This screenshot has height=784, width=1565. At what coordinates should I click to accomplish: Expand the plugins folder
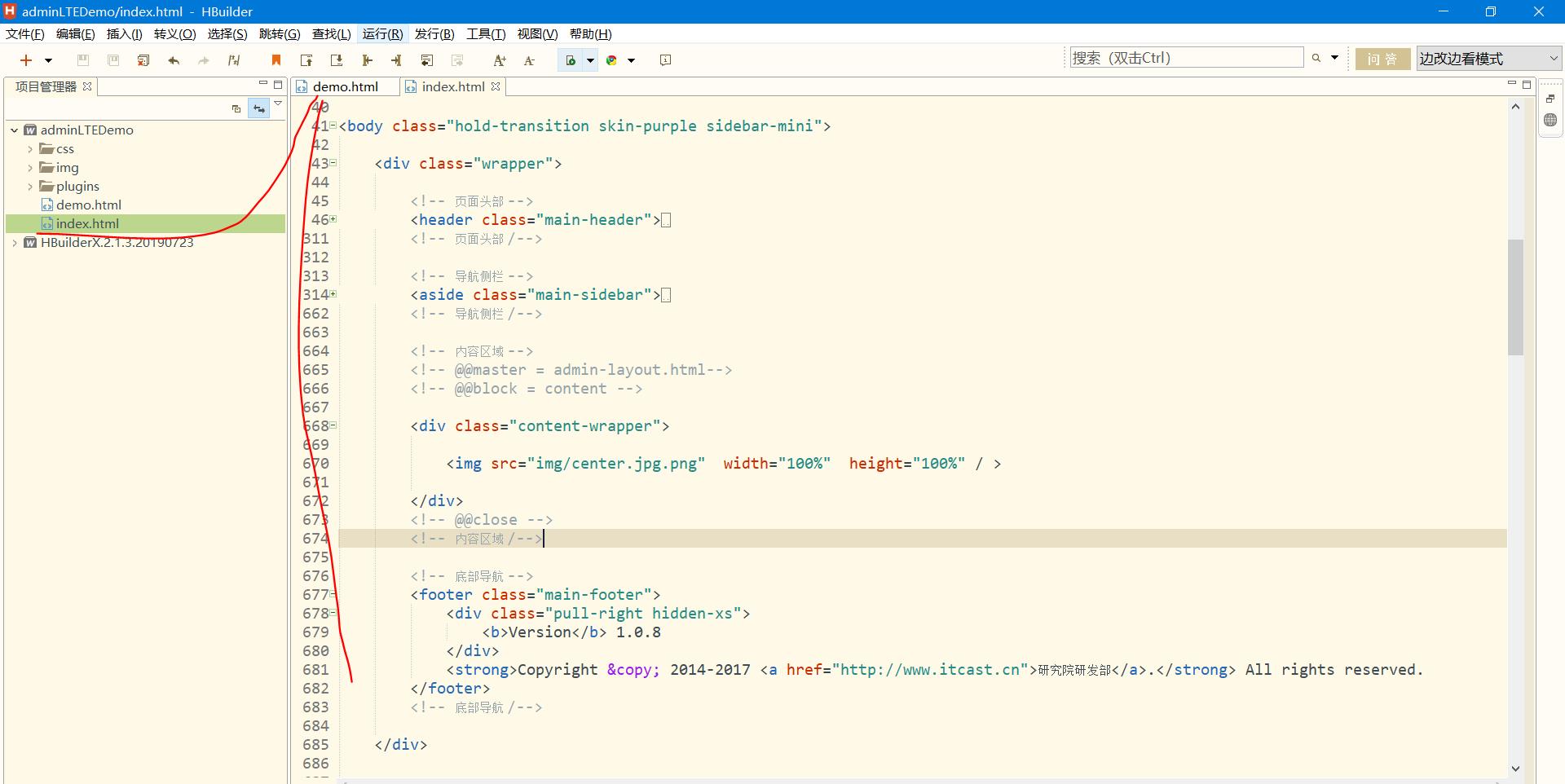click(x=30, y=187)
